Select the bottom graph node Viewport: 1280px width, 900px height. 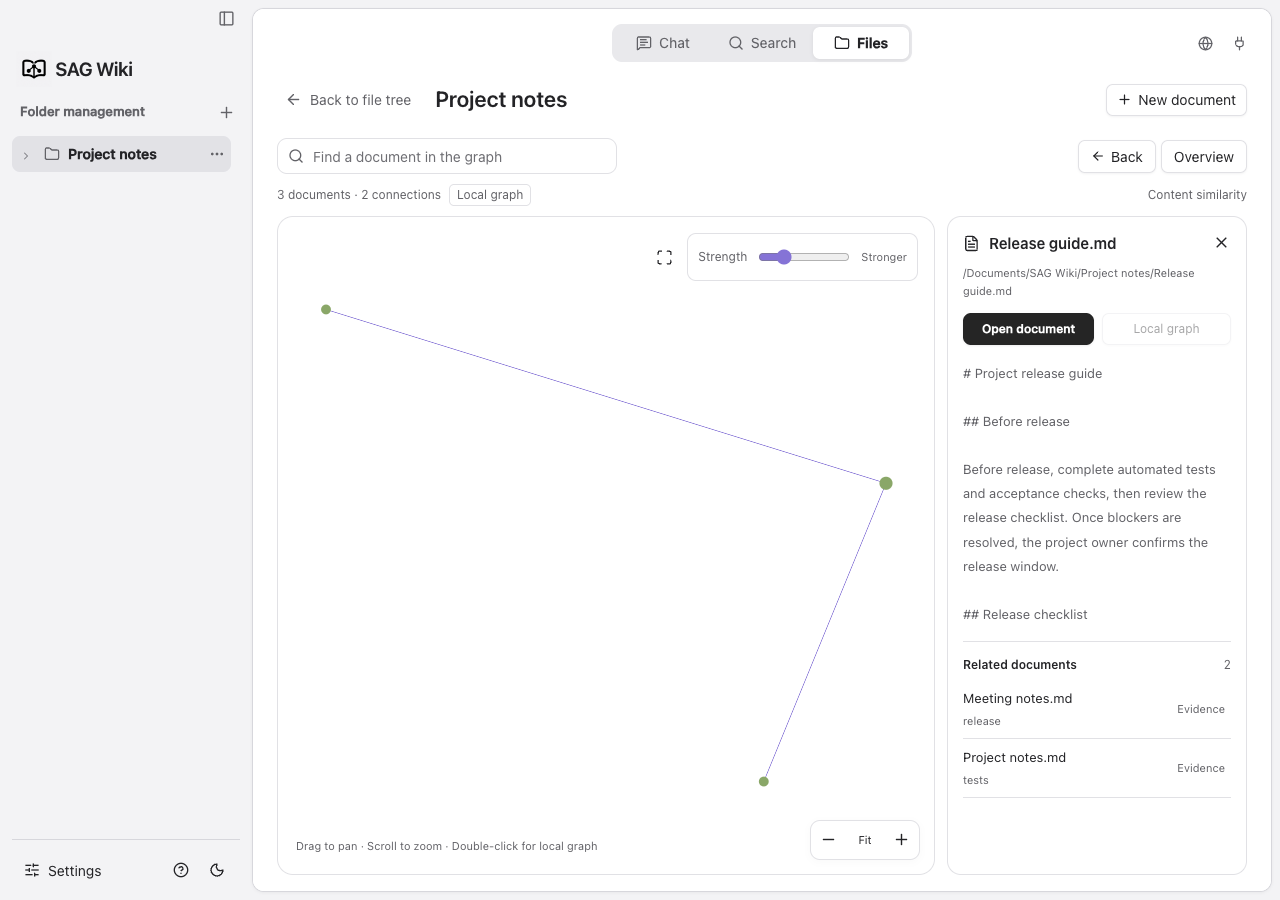coord(764,782)
